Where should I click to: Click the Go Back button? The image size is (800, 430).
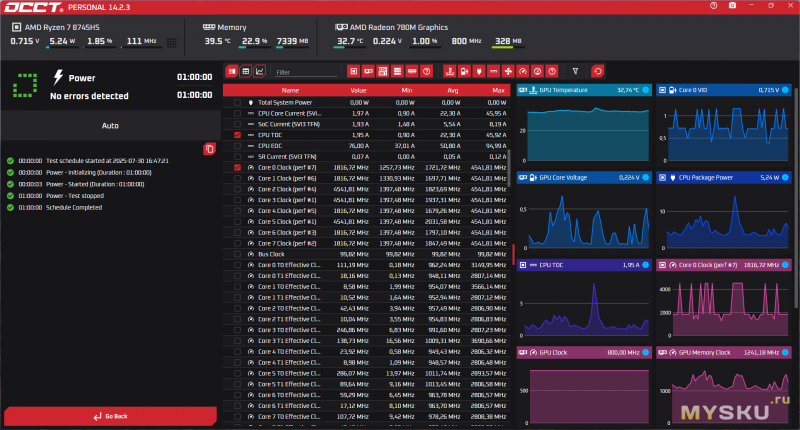(x=110, y=416)
